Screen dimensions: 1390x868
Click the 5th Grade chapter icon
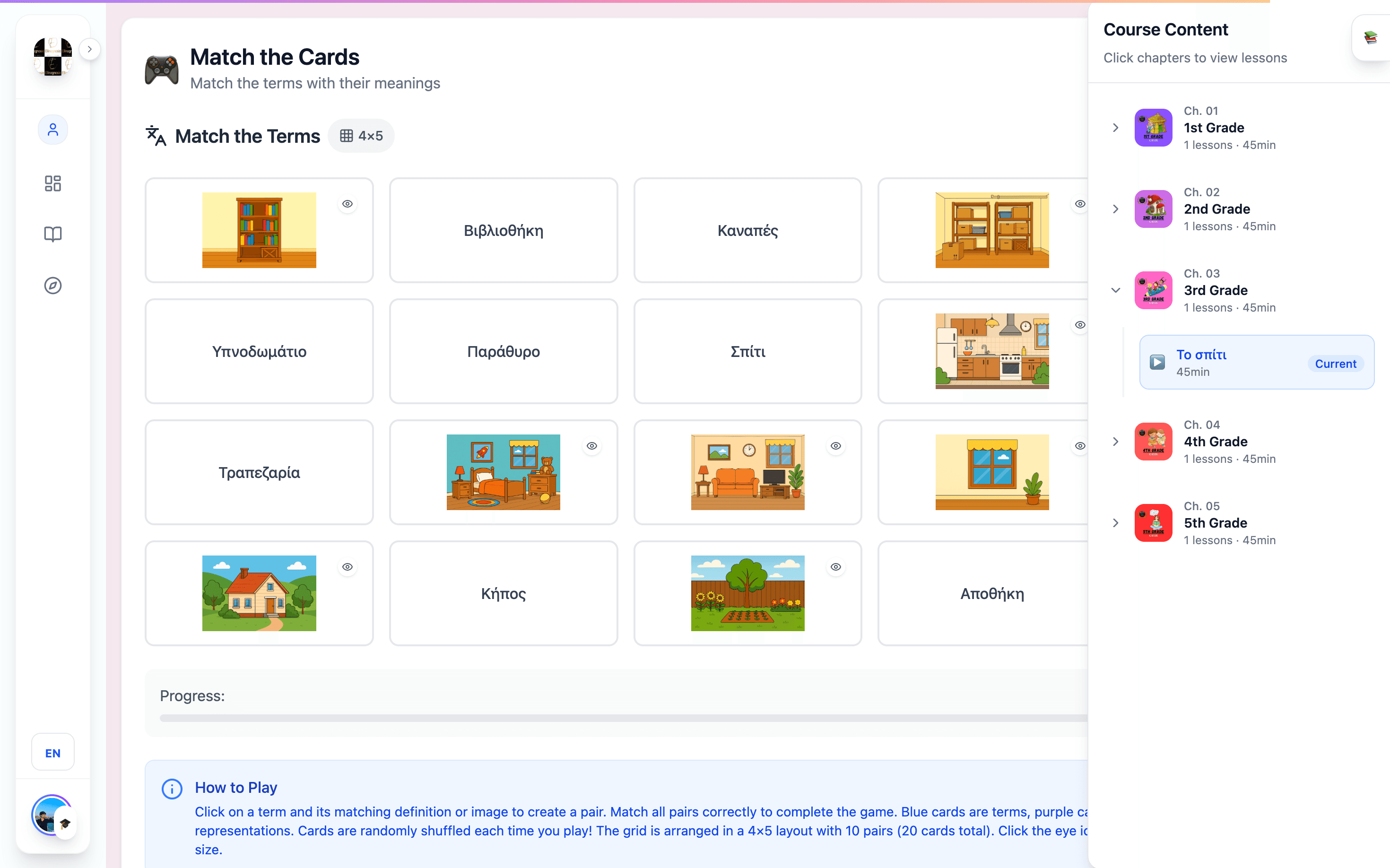(x=1153, y=523)
